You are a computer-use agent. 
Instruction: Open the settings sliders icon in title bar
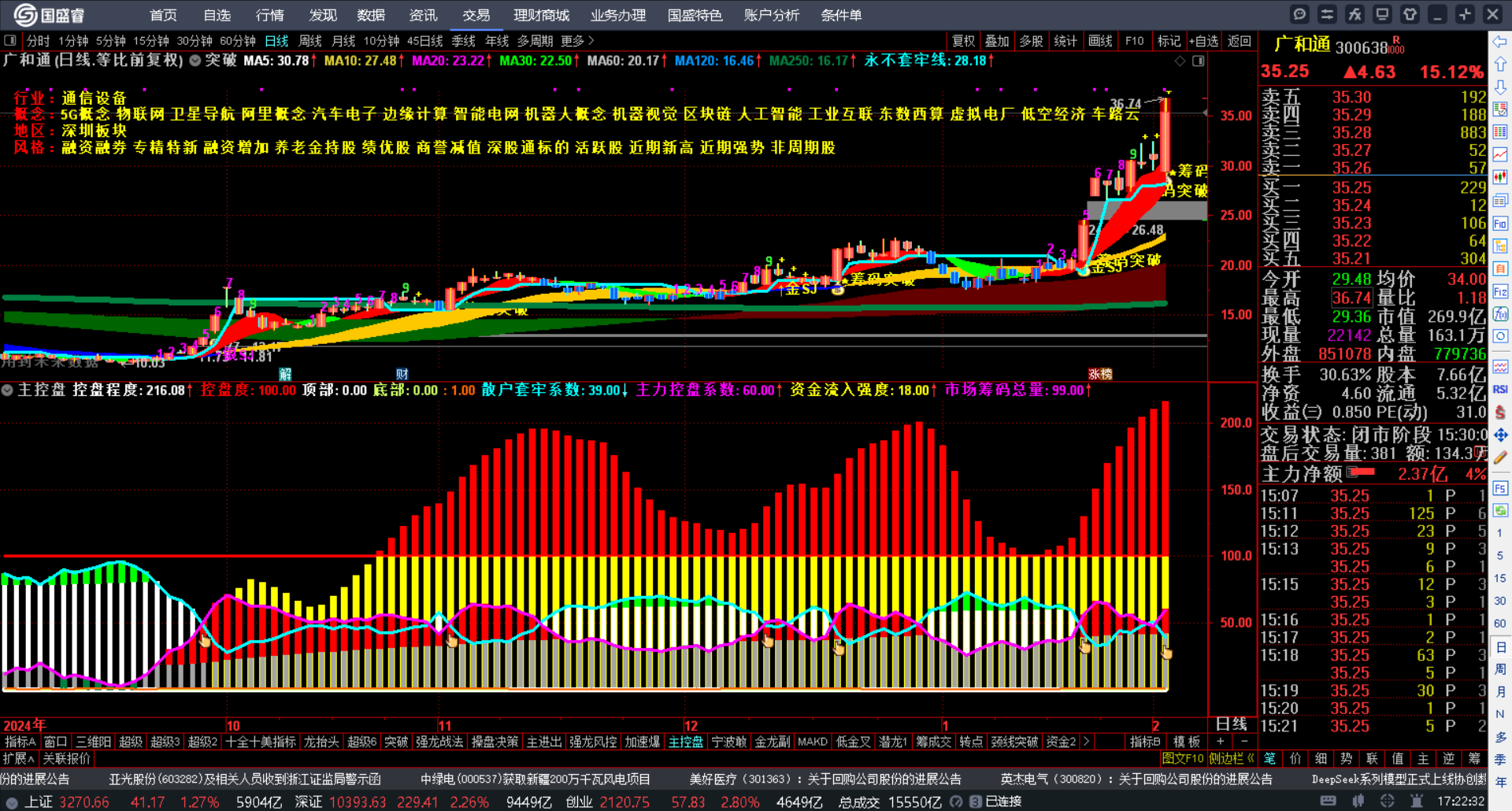click(1327, 14)
